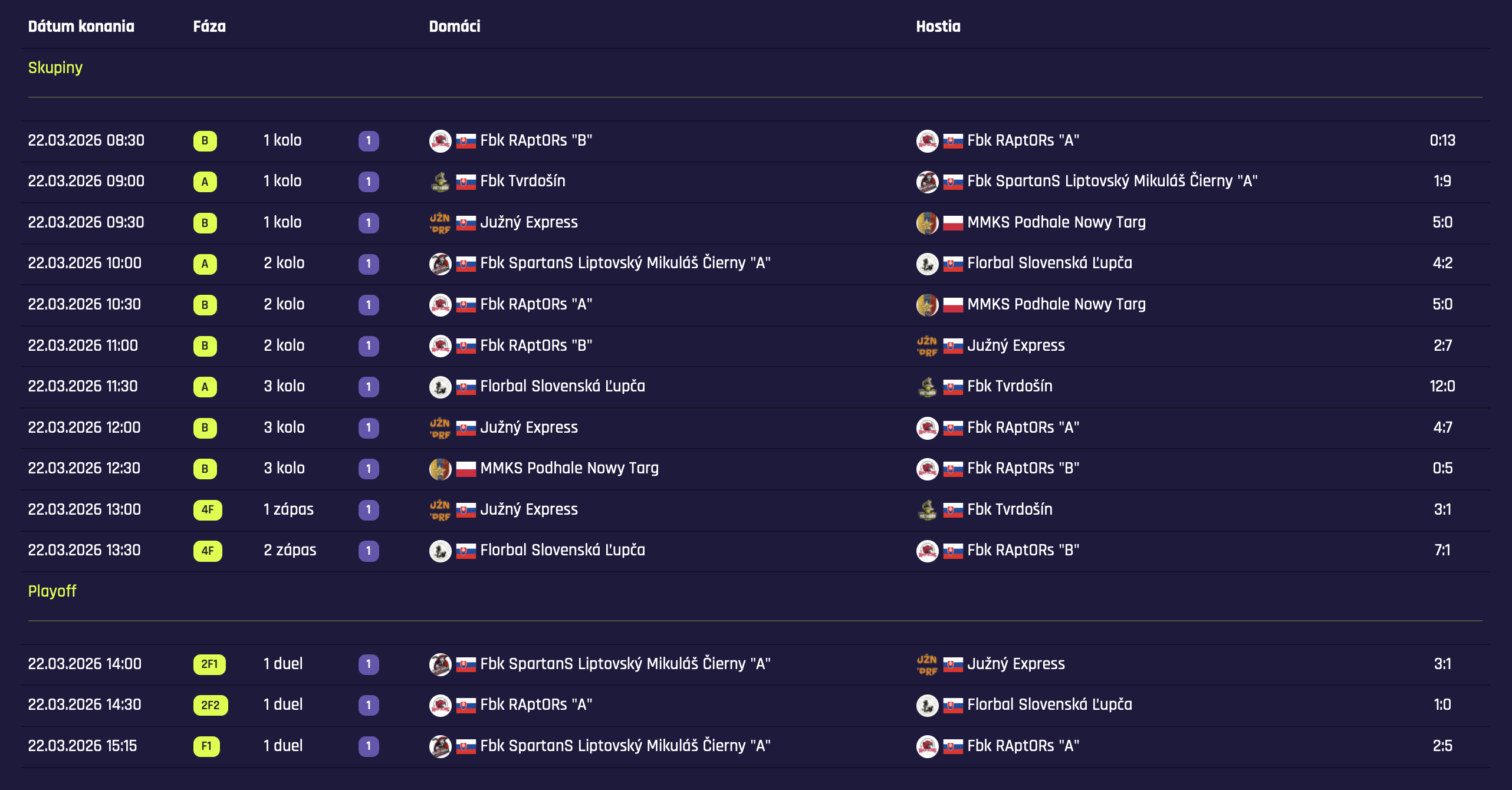This screenshot has height=790, width=1512.
Task: Click the Dátum konania column header
Action: [81, 27]
